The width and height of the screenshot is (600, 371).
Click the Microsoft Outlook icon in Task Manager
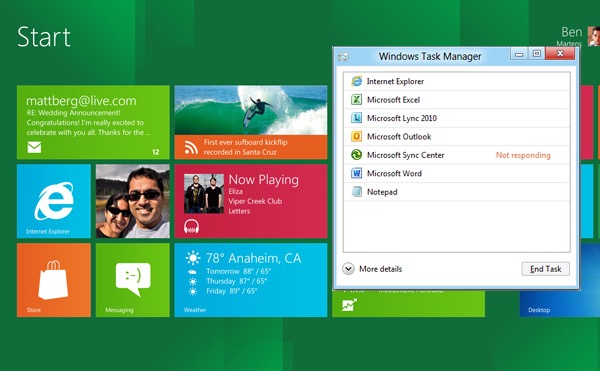(356, 136)
